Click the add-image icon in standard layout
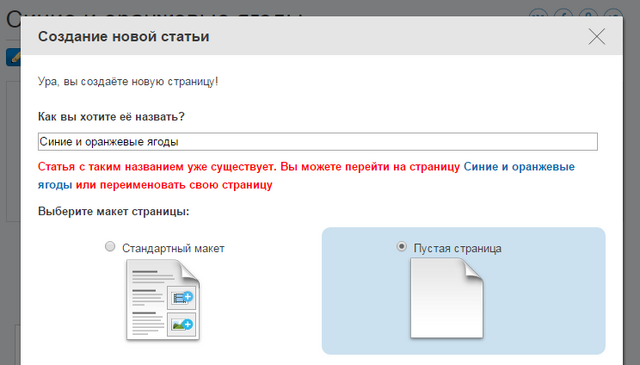The height and width of the screenshot is (365, 640). 182,325
